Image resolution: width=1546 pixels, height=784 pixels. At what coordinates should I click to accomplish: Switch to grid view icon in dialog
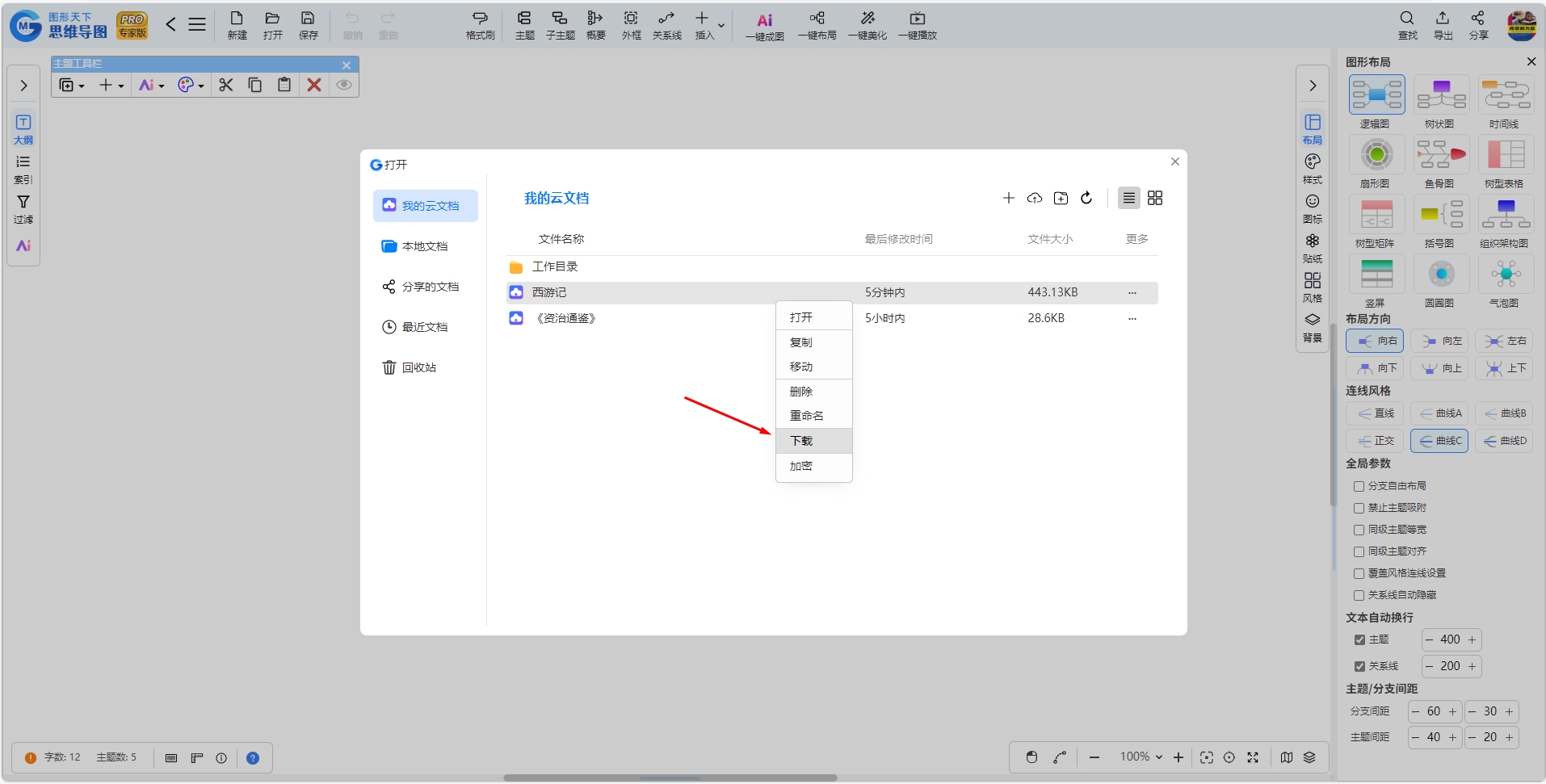pos(1155,198)
